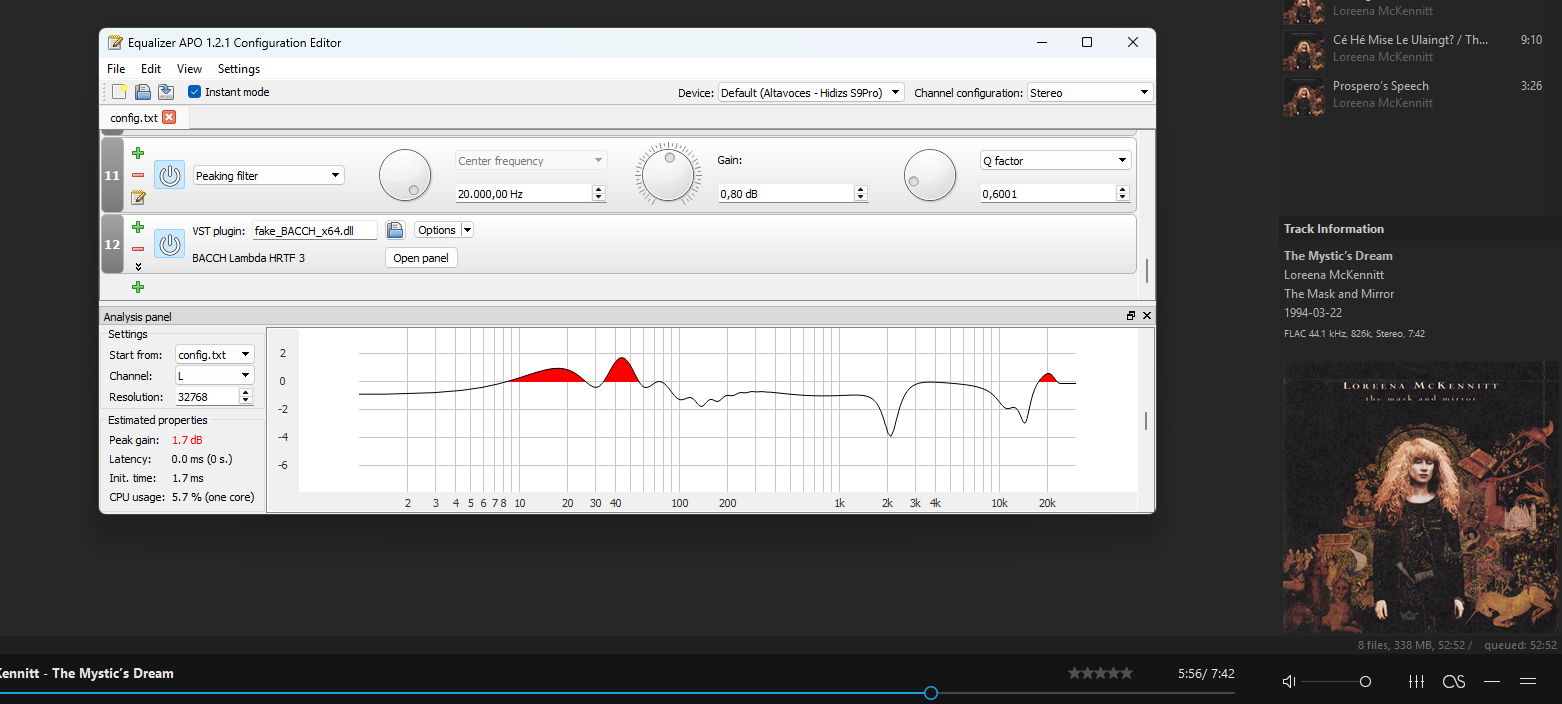Click the Q factor knob on row 11

(930, 175)
